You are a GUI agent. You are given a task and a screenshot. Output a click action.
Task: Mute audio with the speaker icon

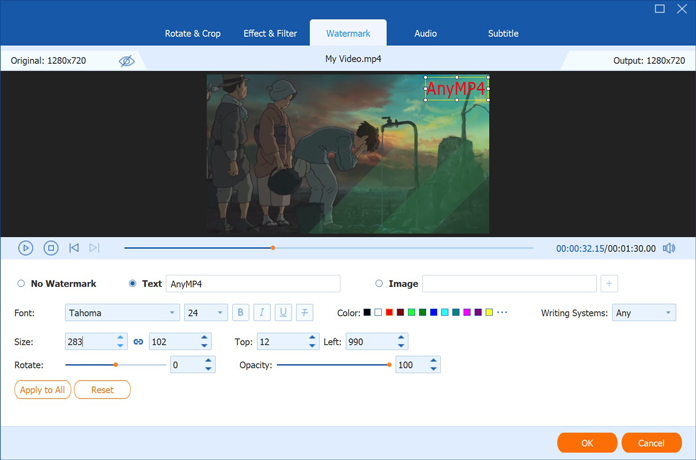(x=669, y=248)
